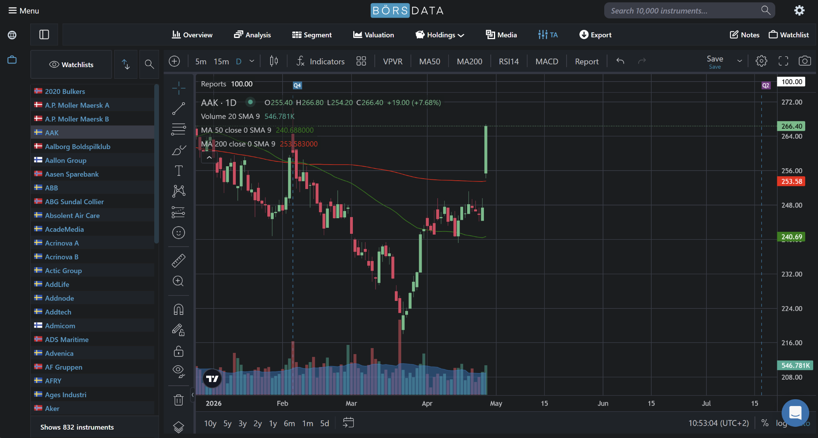The height and width of the screenshot is (438, 818).
Task: Select the ruler measure tool
Action: (x=178, y=260)
